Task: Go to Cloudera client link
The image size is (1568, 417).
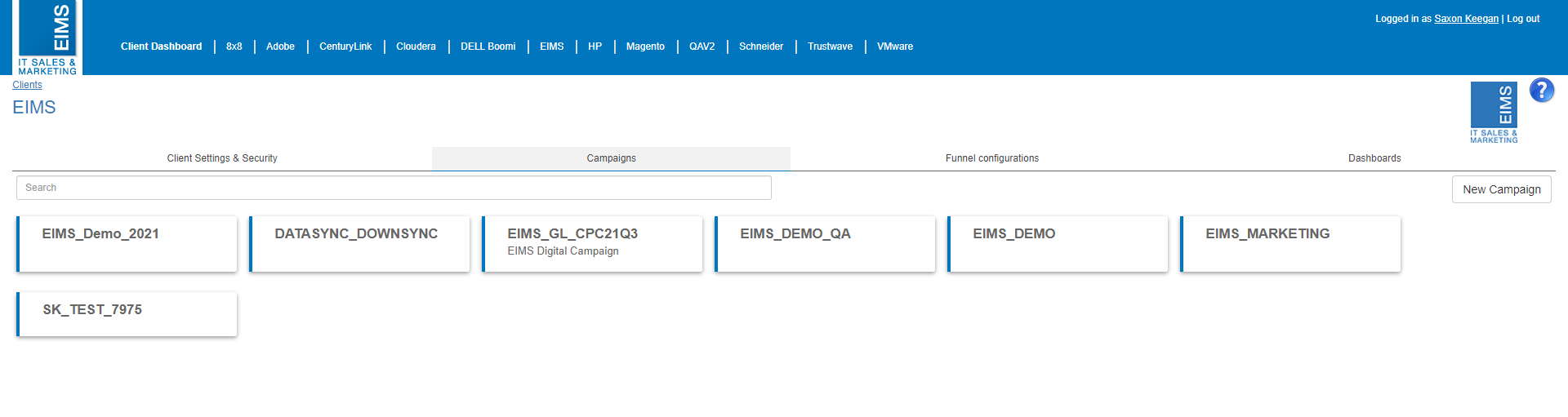Action: point(416,47)
